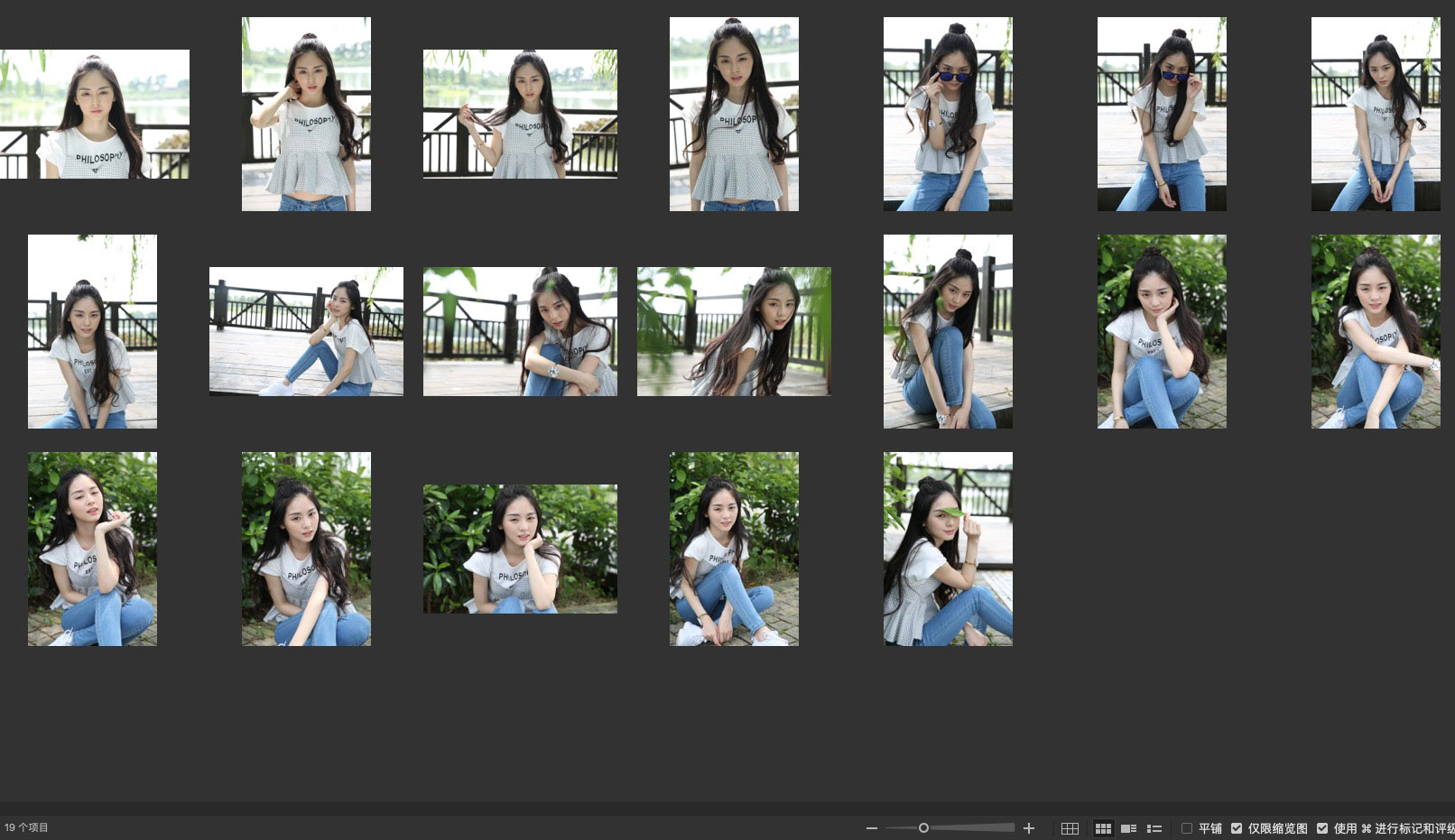Switch to list view icon
Image resolution: width=1455 pixels, height=840 pixels.
(x=1154, y=828)
